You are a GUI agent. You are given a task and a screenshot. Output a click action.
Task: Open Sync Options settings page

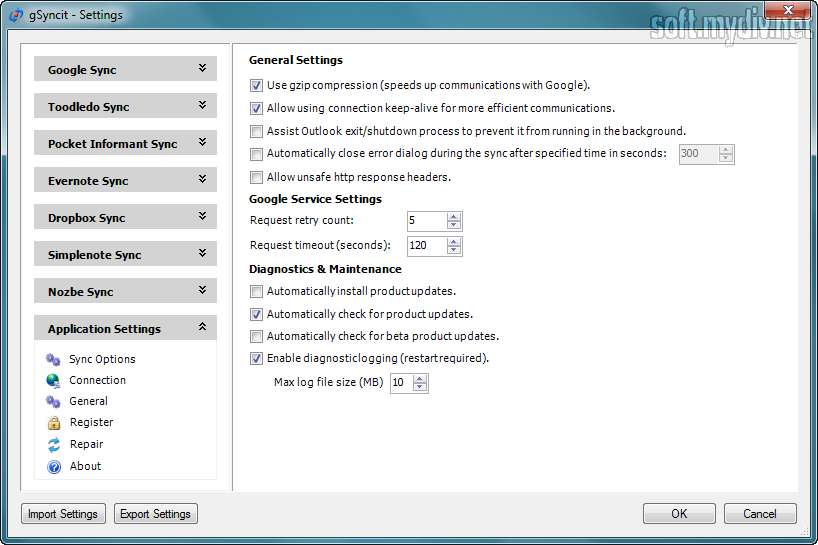[x=102, y=359]
